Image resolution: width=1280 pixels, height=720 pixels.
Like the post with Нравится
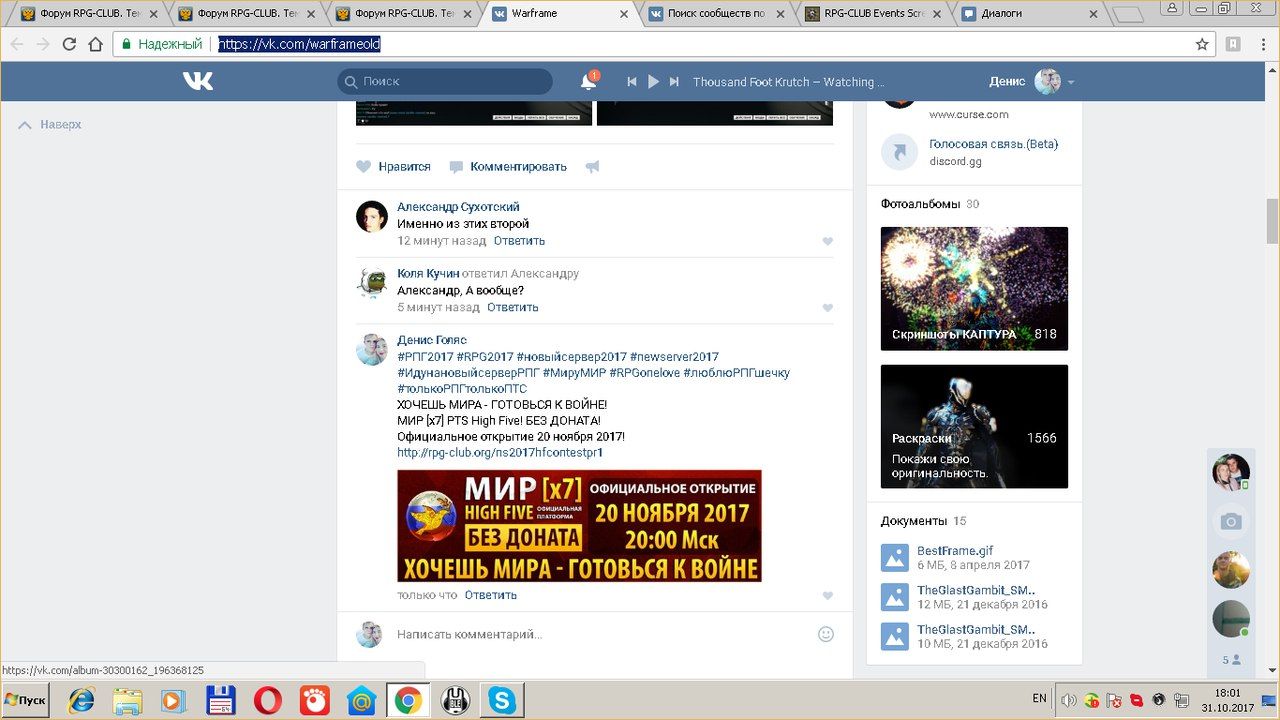(394, 167)
